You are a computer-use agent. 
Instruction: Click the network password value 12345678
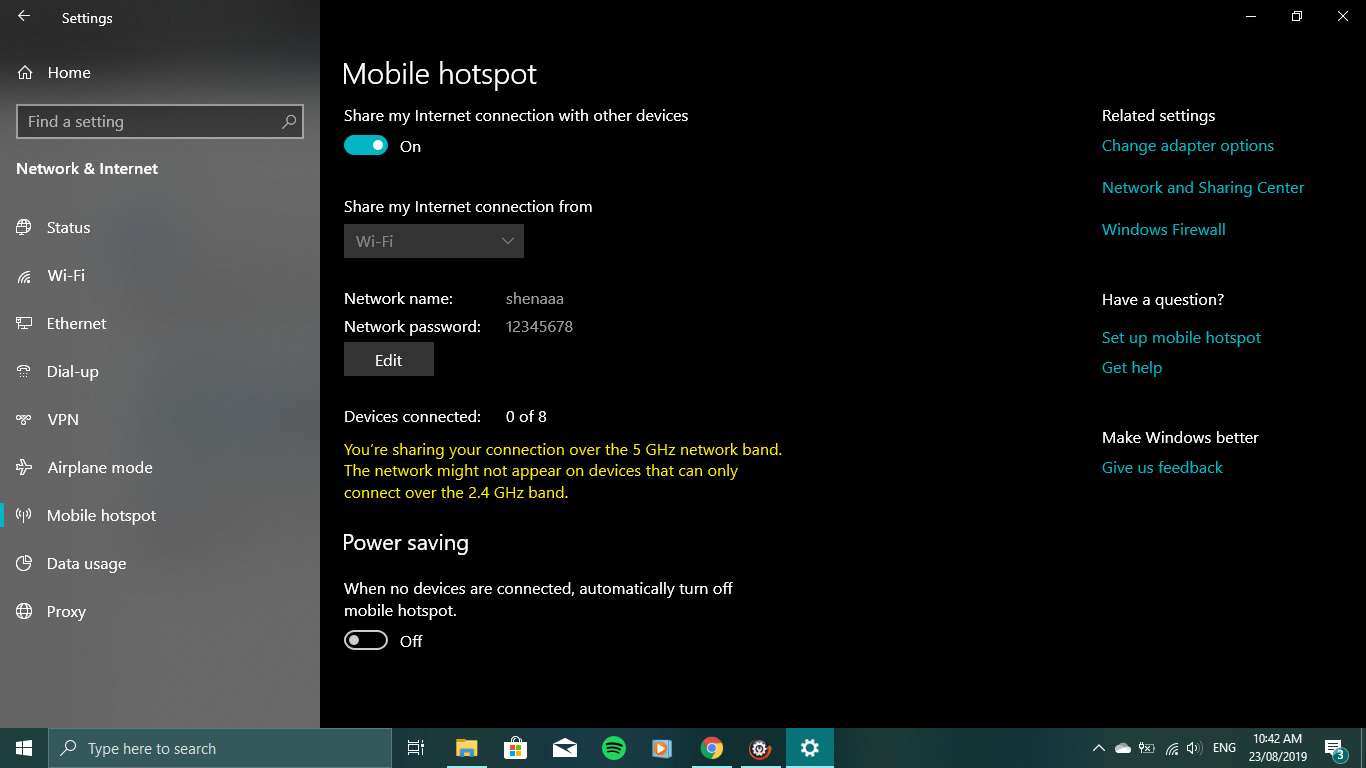(x=539, y=327)
